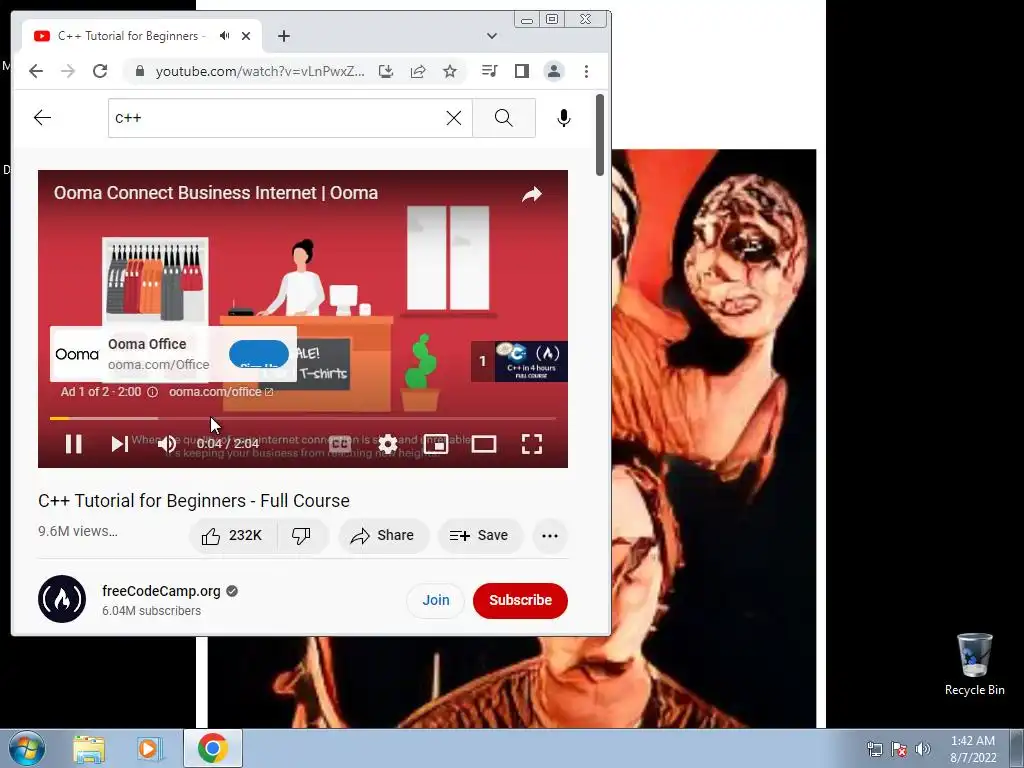The width and height of the screenshot is (1024, 768).
Task: Open the ooma.com/office ad link
Action: click(221, 392)
